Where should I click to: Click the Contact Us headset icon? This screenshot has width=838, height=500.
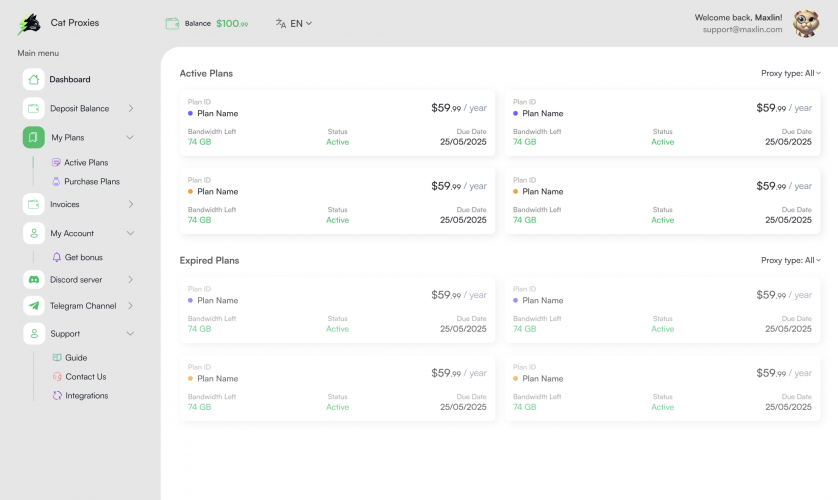pyautogui.click(x=57, y=377)
